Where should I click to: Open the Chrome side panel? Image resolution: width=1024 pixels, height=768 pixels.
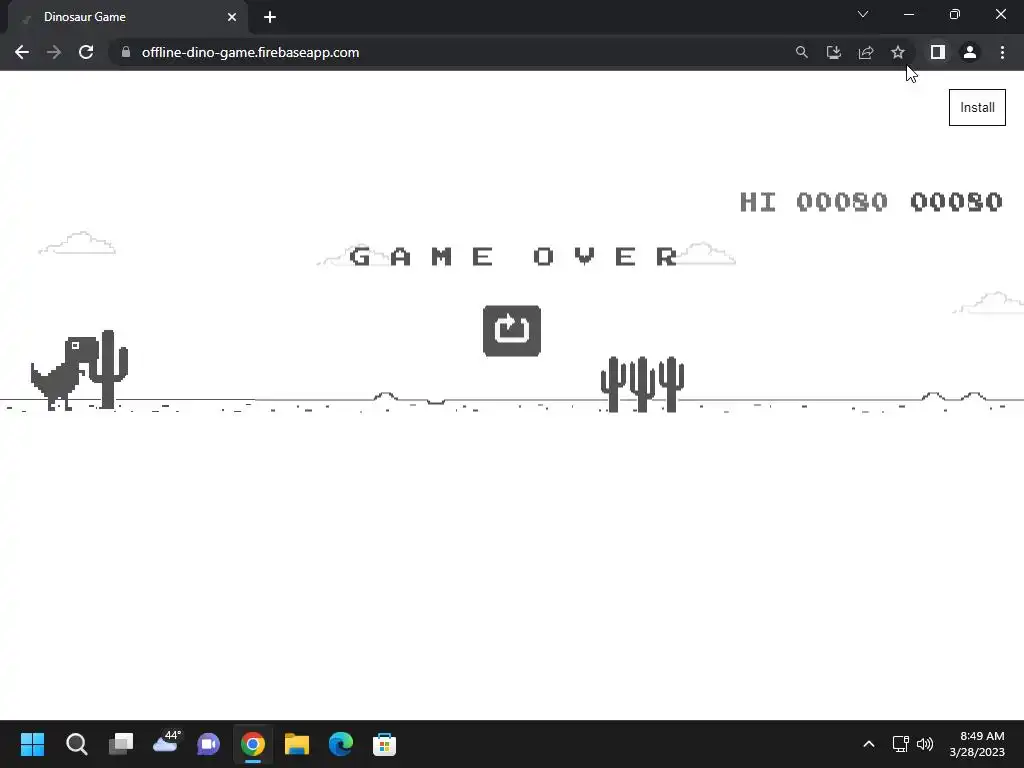(938, 52)
